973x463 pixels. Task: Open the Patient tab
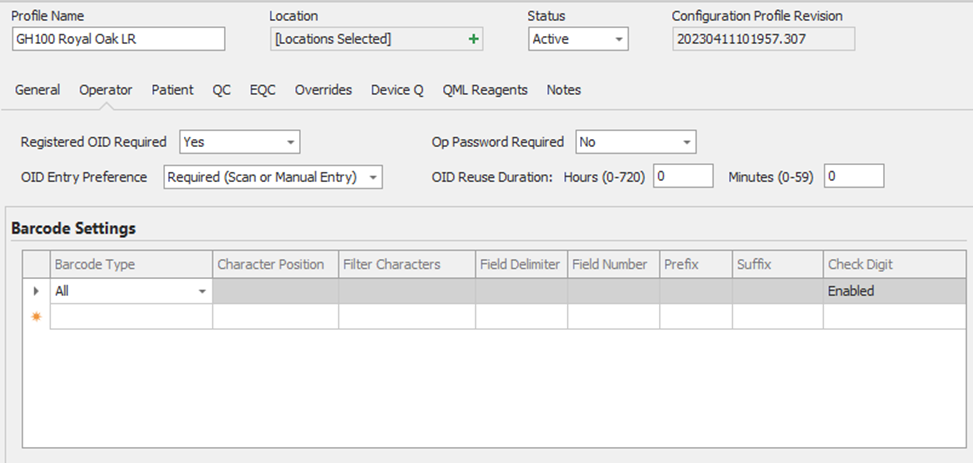pyautogui.click(x=173, y=90)
